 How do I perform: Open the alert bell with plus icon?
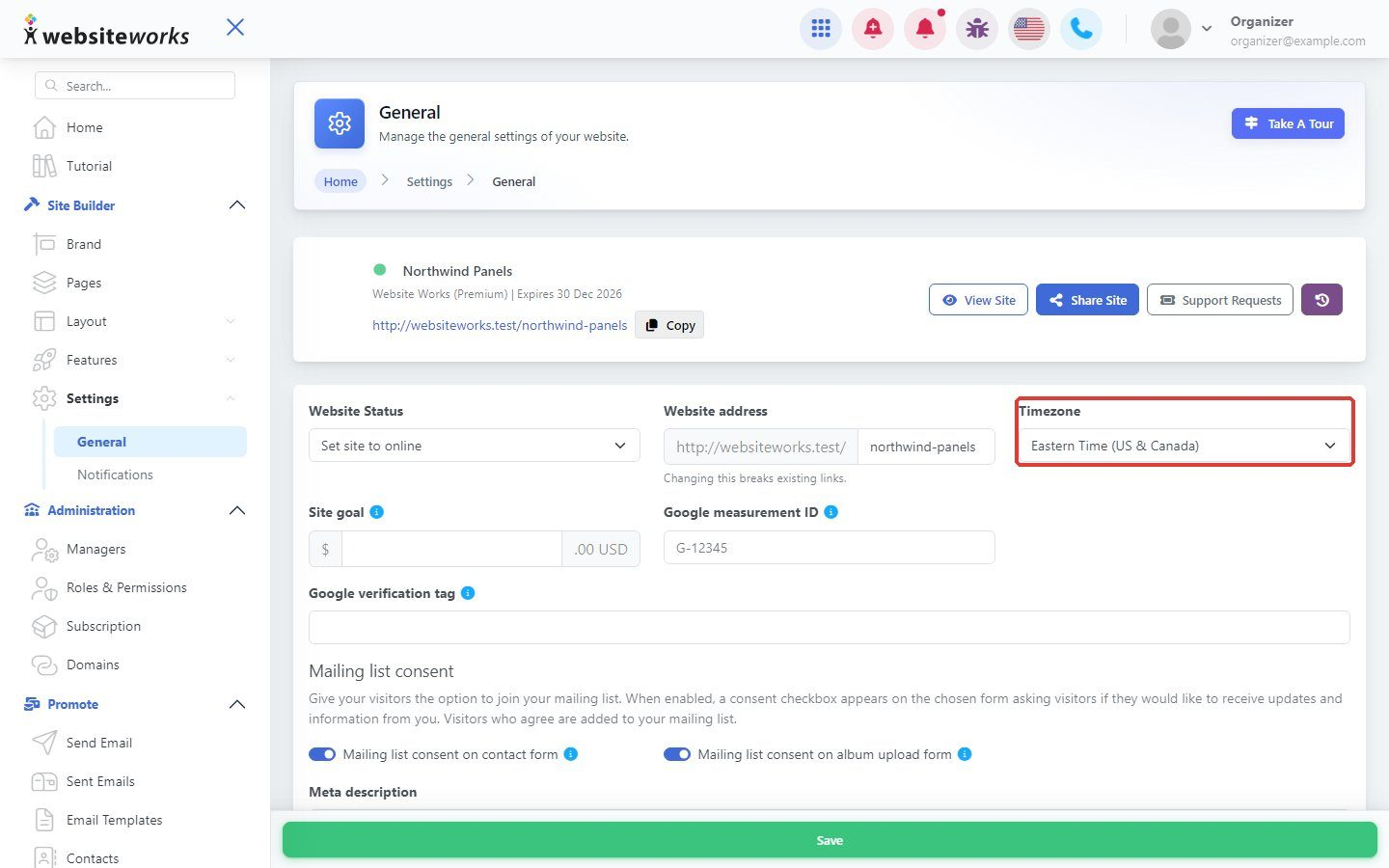[873, 29]
